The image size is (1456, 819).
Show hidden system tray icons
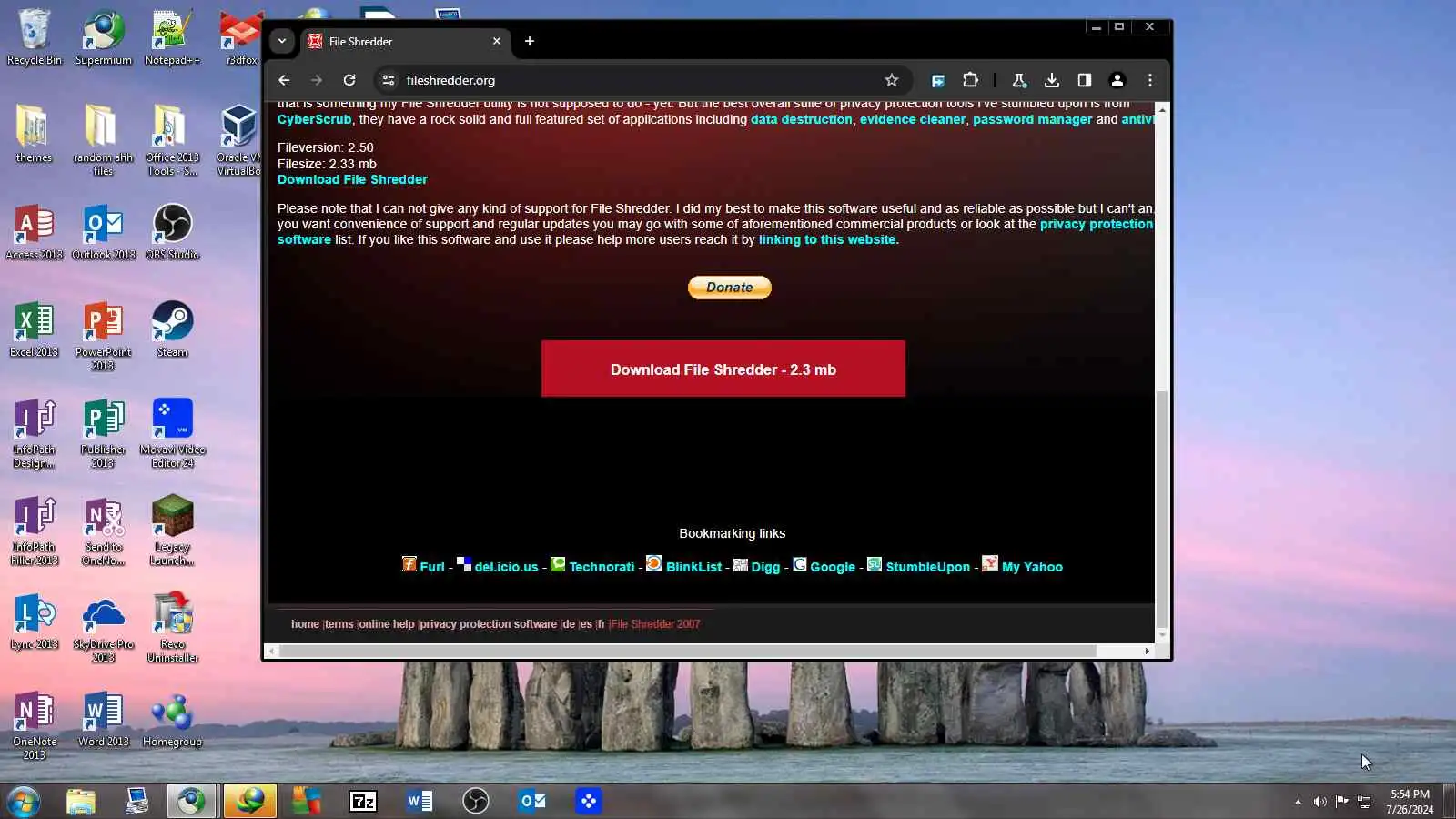pyautogui.click(x=1298, y=802)
